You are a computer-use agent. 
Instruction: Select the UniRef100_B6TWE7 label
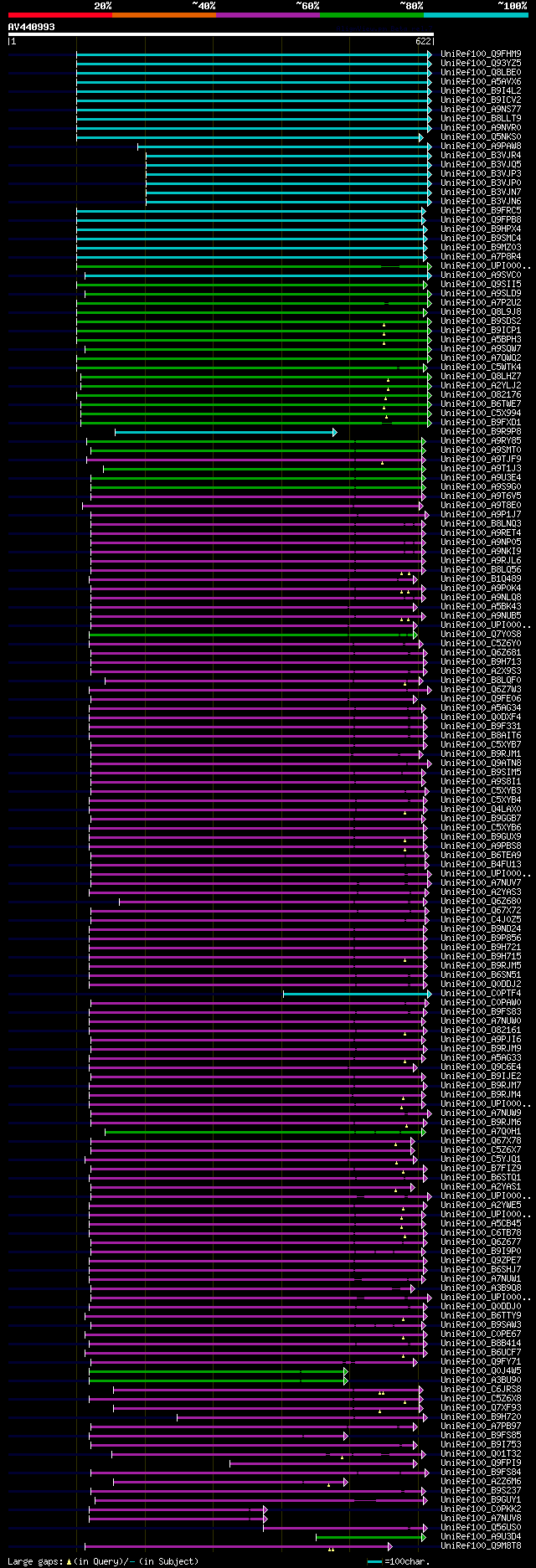pyautogui.click(x=481, y=404)
